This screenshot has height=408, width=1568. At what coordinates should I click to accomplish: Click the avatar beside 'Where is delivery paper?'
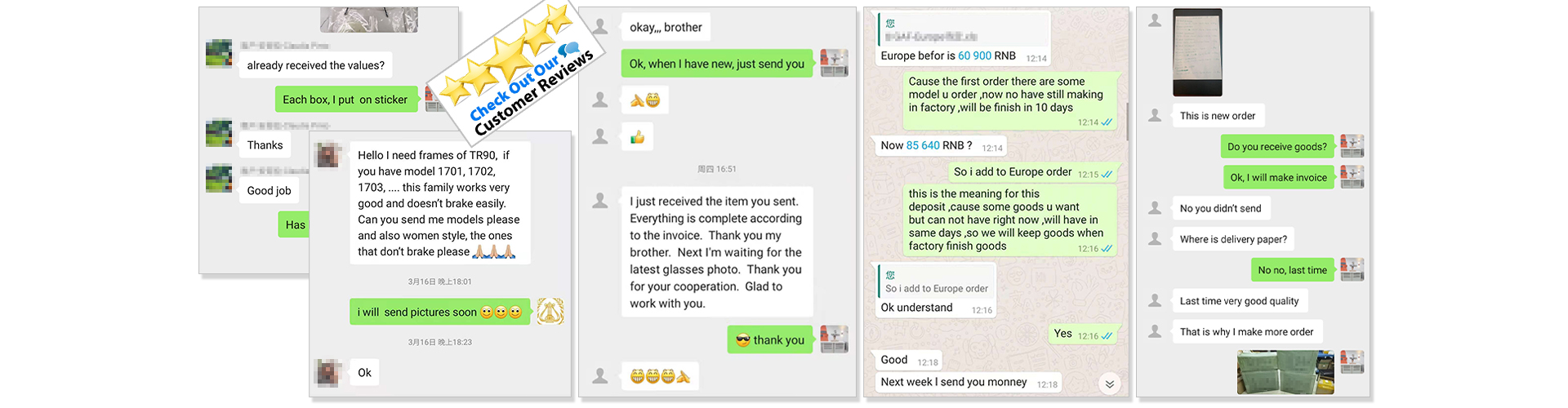(1155, 239)
